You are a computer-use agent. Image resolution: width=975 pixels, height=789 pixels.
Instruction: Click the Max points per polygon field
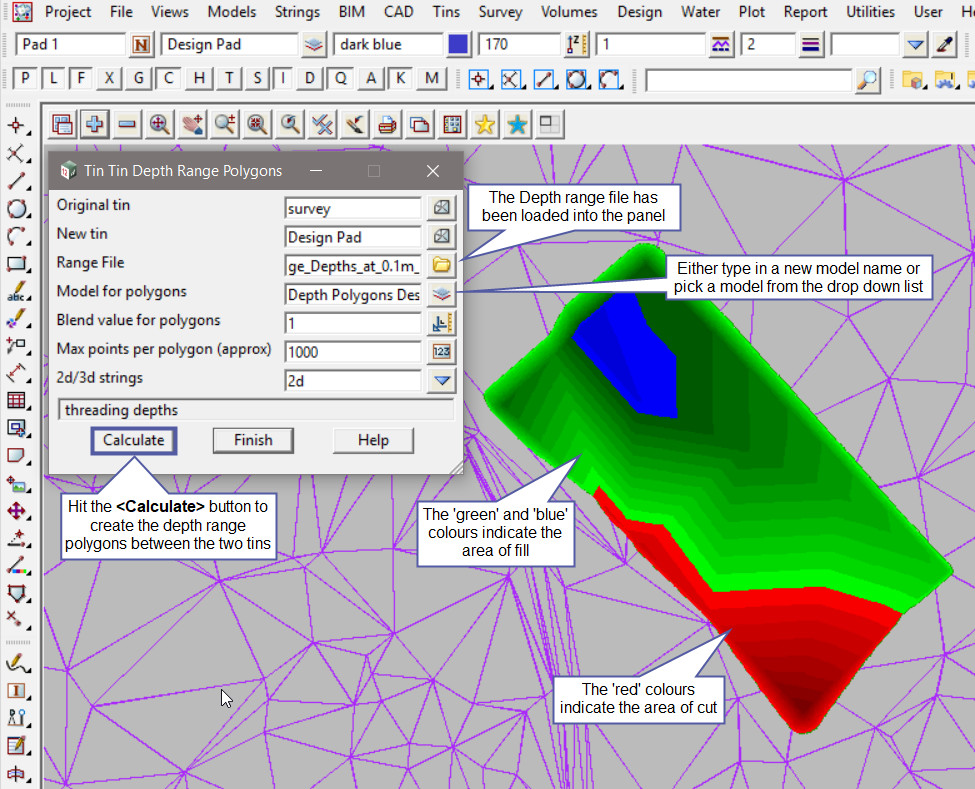353,352
